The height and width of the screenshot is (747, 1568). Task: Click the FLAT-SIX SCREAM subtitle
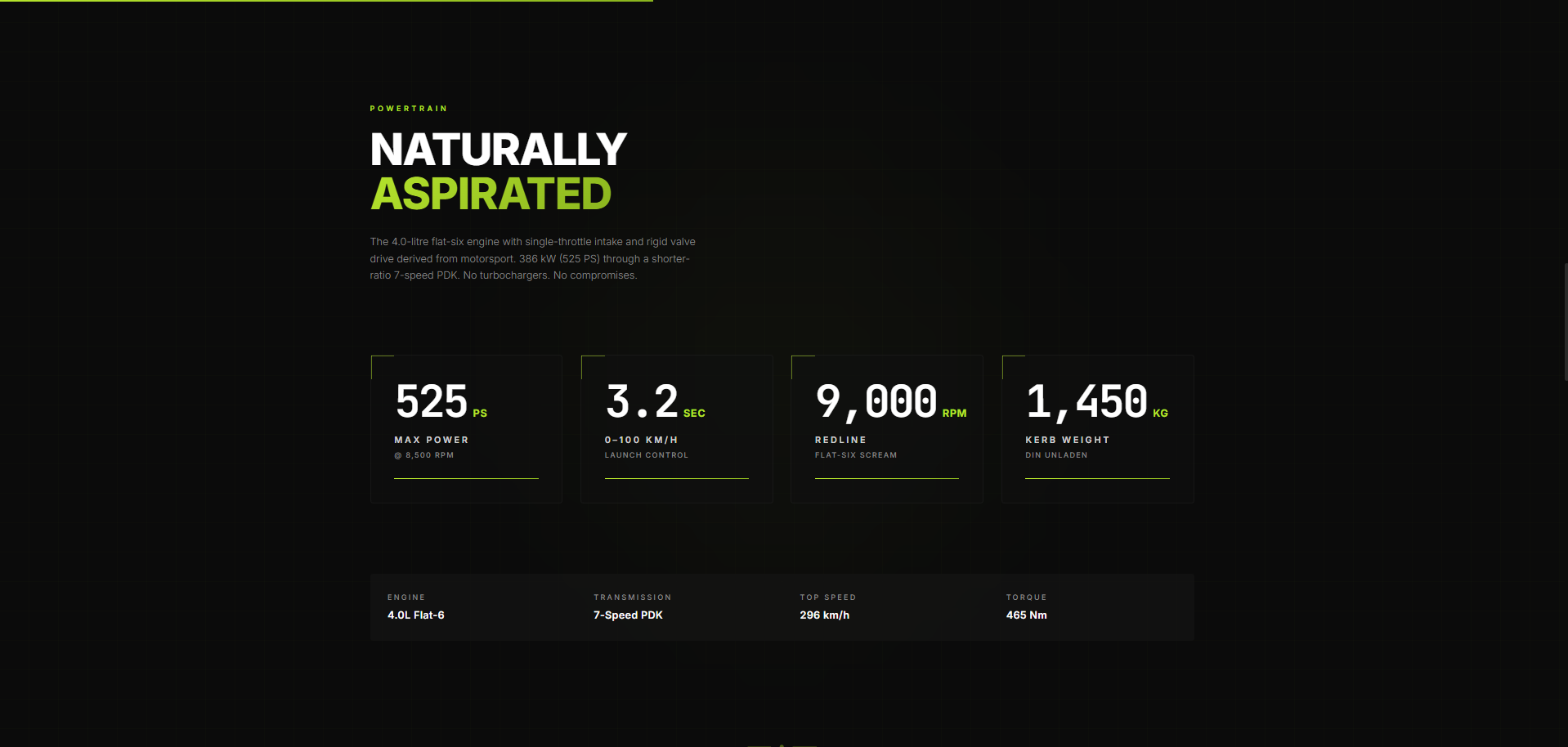[x=855, y=455]
